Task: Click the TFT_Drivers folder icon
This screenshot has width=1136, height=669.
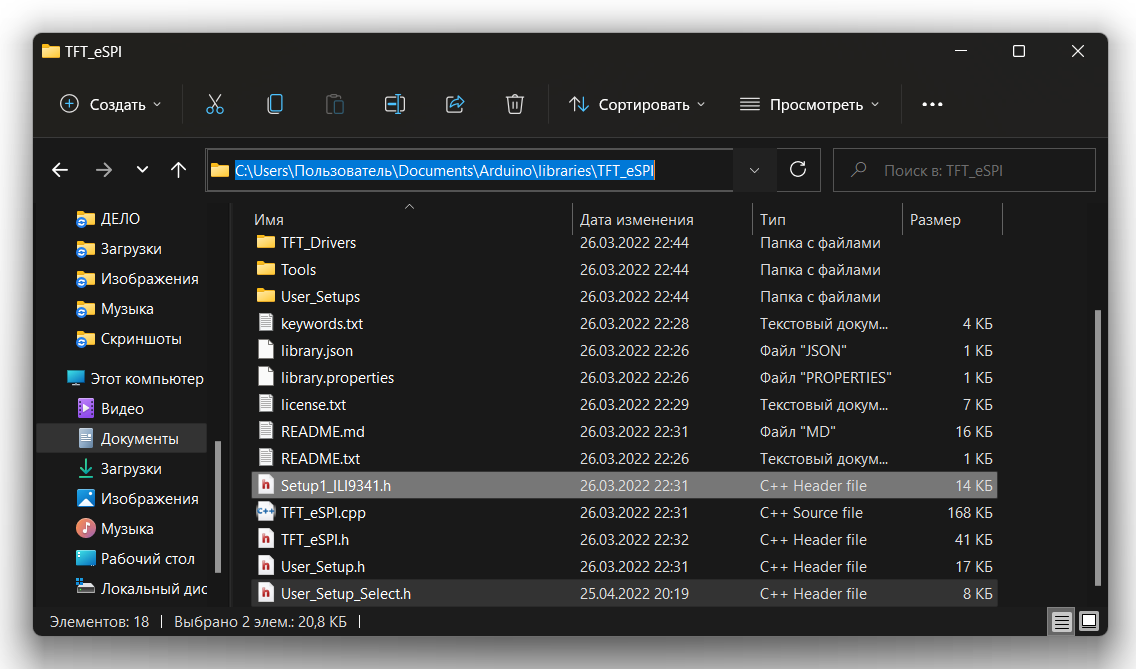Action: [266, 242]
